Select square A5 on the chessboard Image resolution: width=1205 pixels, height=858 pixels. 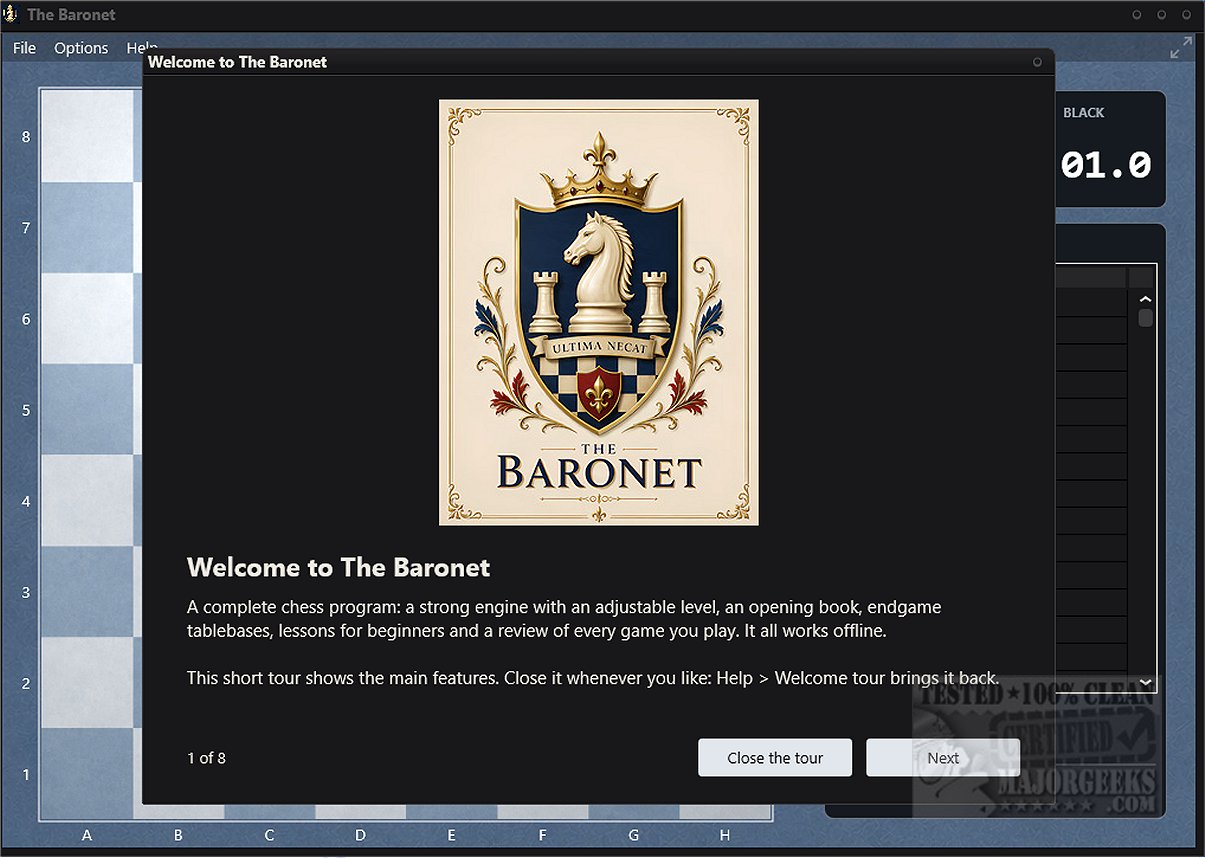(87, 409)
